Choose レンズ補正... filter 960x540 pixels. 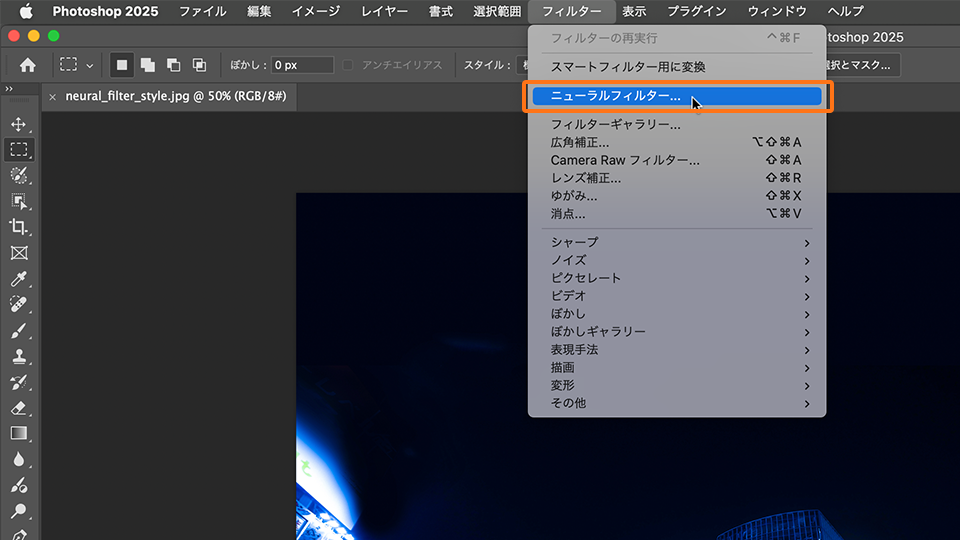pyautogui.click(x=677, y=178)
